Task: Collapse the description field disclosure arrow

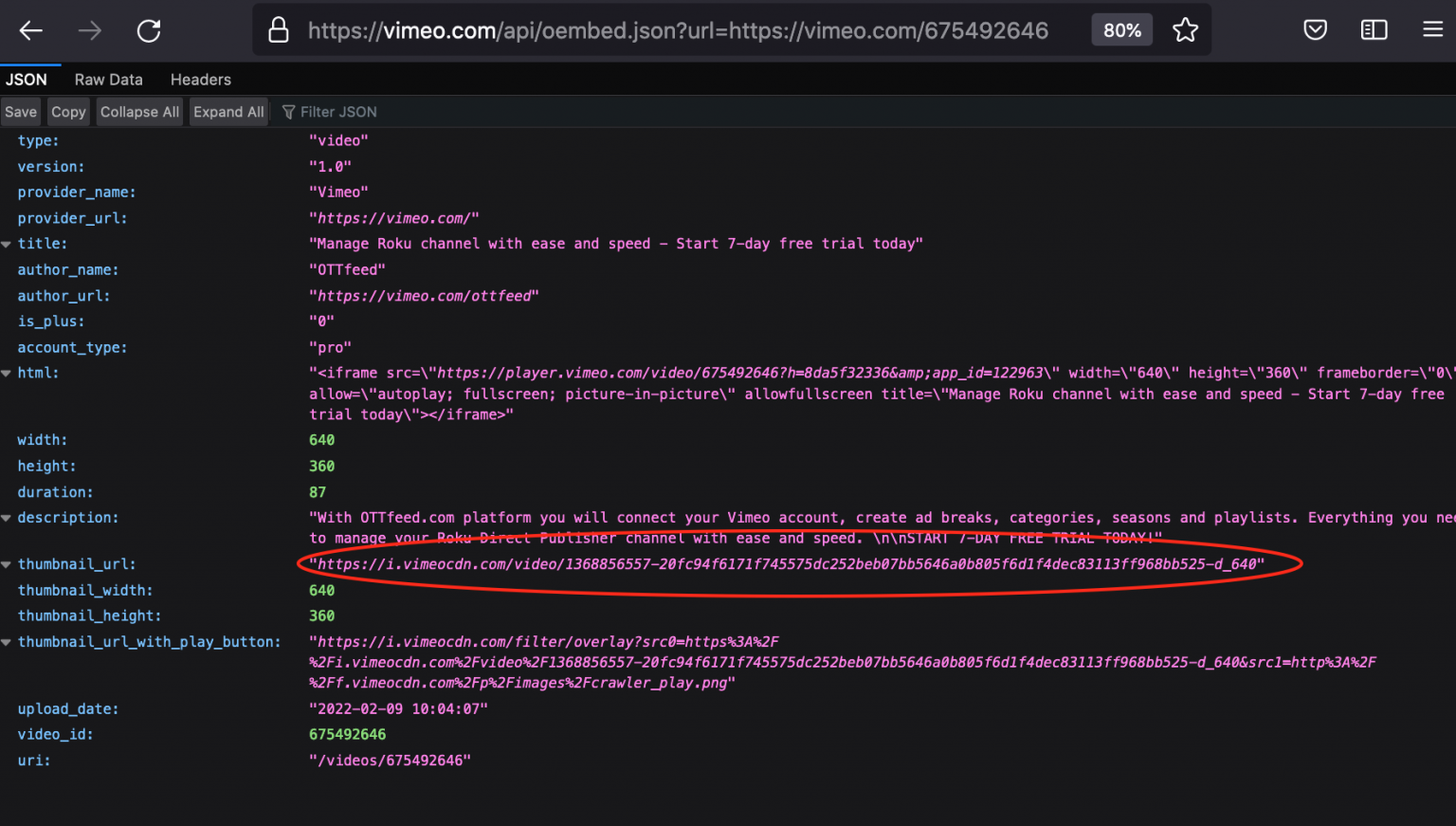Action: [x=6, y=517]
